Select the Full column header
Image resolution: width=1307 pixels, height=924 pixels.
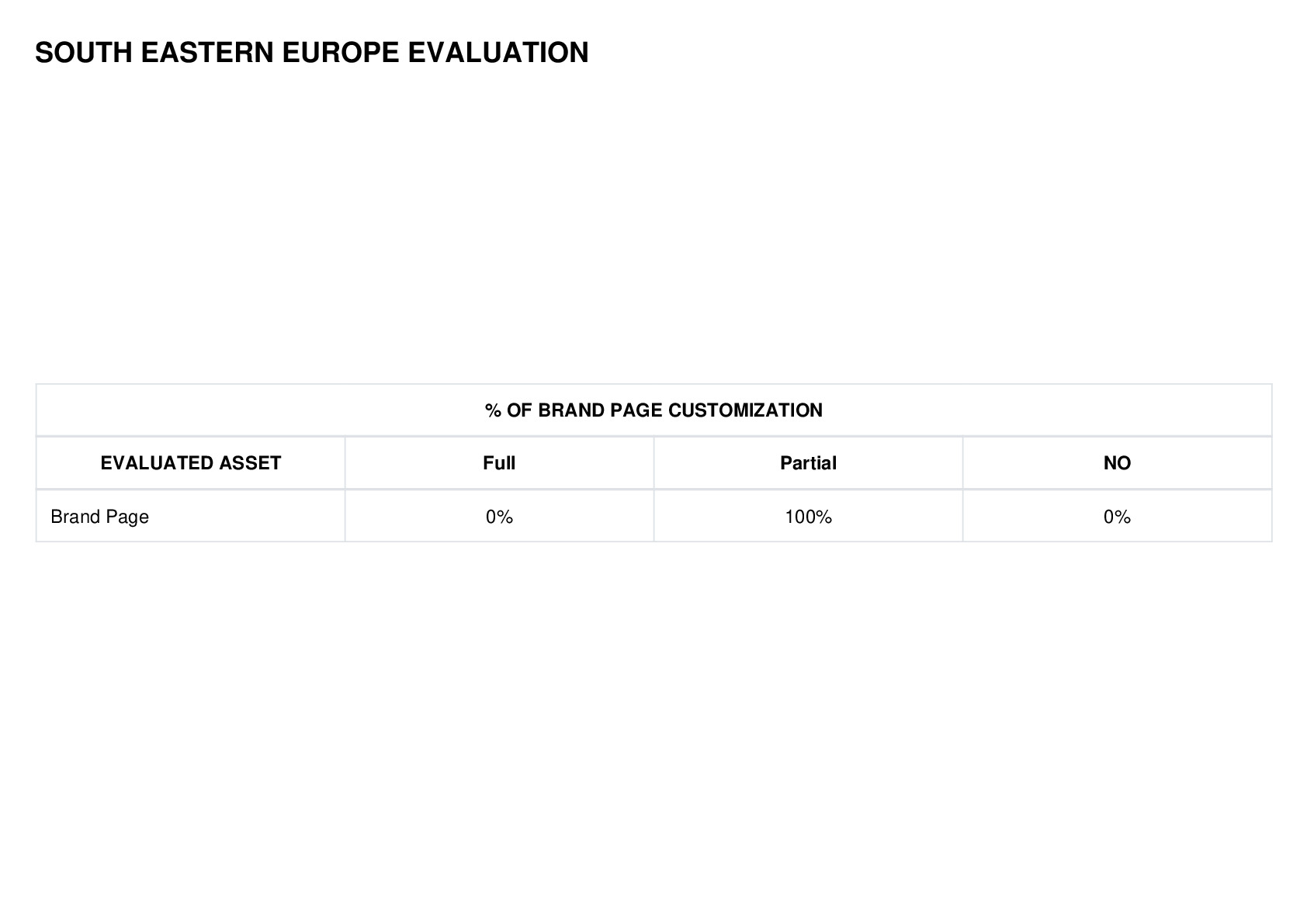[x=499, y=463]
